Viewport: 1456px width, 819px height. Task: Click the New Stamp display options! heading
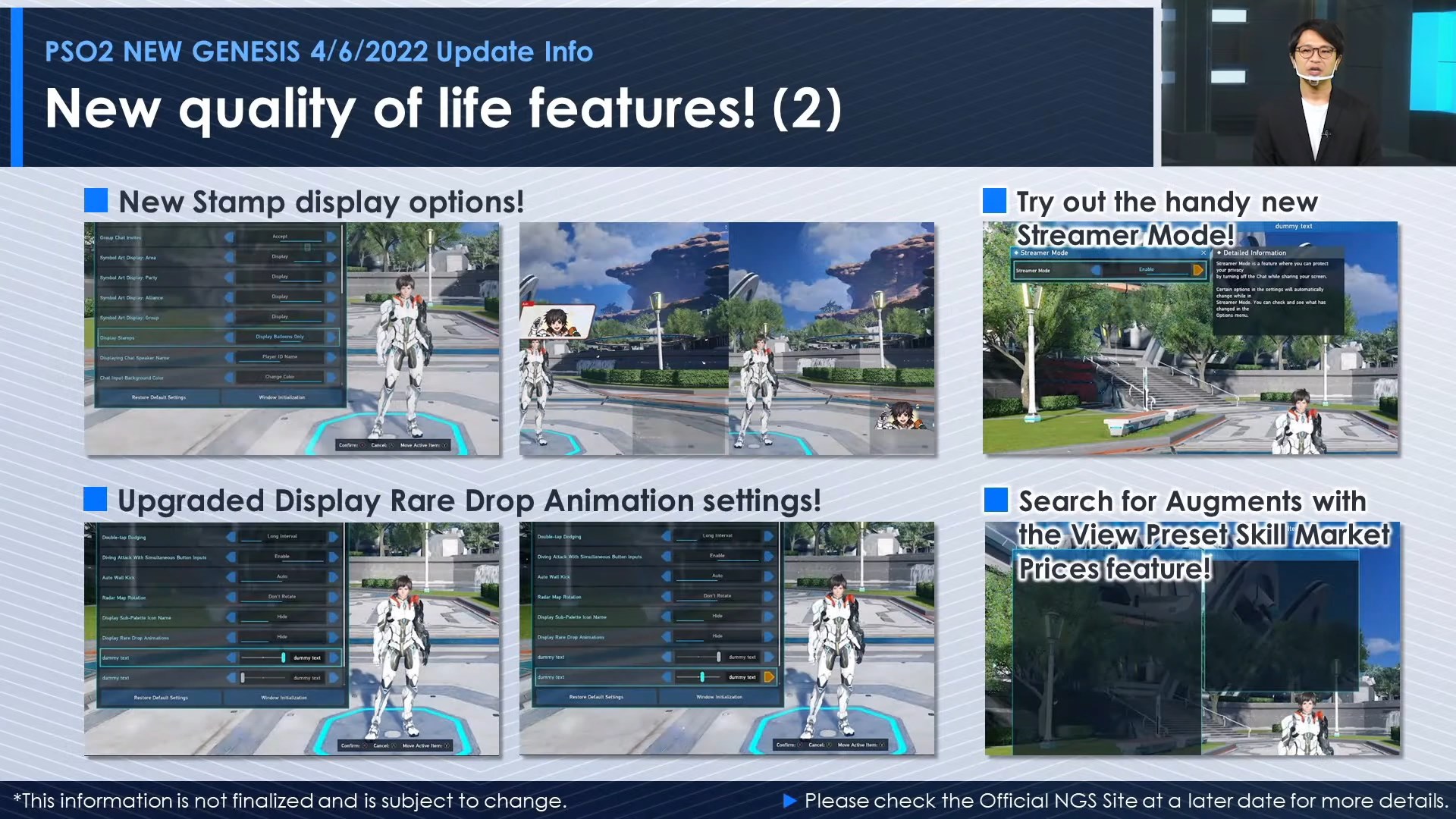pyautogui.click(x=321, y=202)
